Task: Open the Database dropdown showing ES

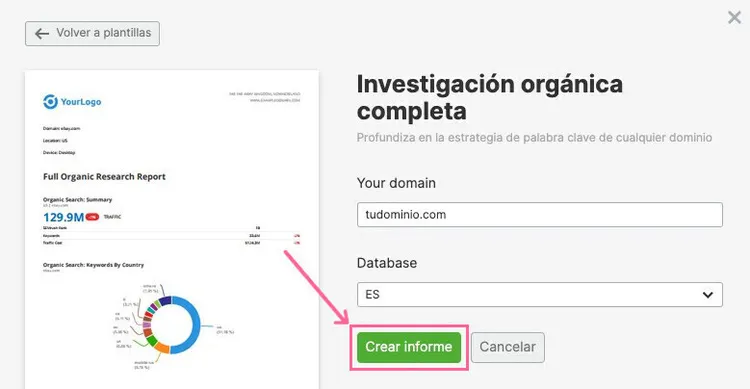Action: (540, 294)
